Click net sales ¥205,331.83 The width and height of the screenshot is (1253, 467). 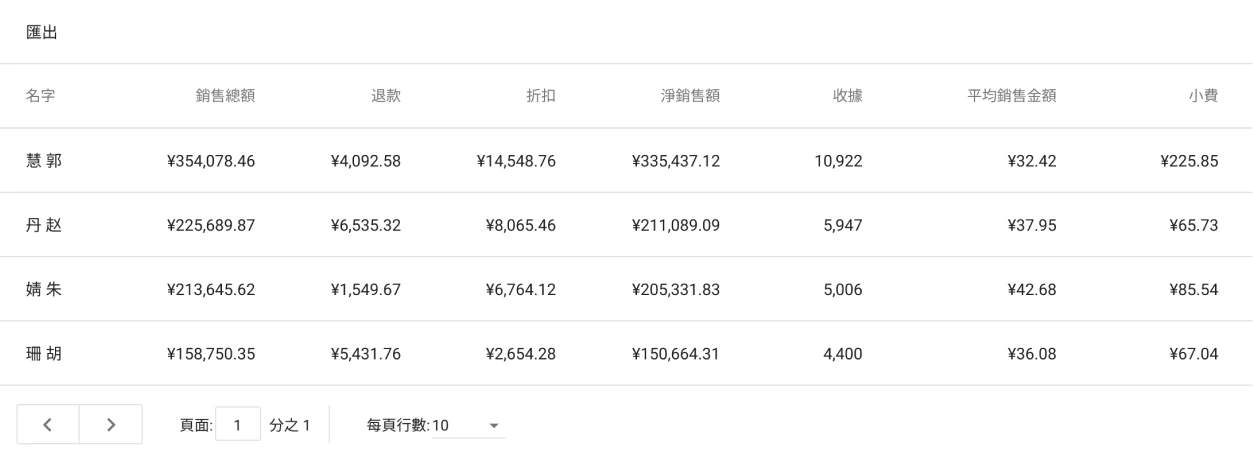tap(675, 289)
